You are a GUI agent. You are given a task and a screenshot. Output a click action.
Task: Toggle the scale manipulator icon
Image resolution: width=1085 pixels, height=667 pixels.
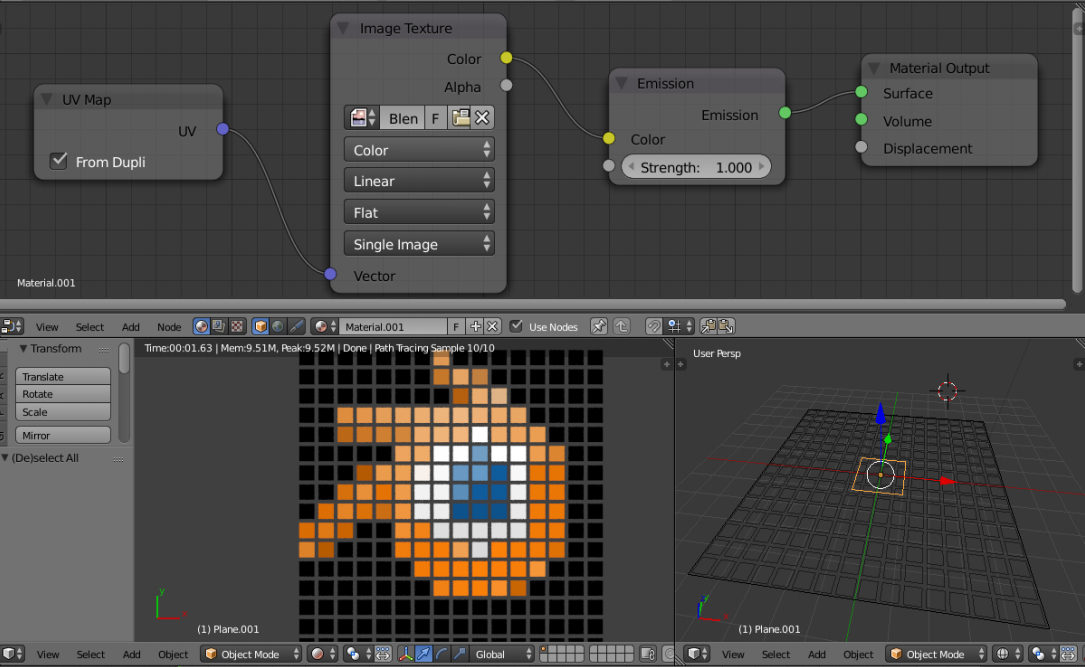[459, 654]
